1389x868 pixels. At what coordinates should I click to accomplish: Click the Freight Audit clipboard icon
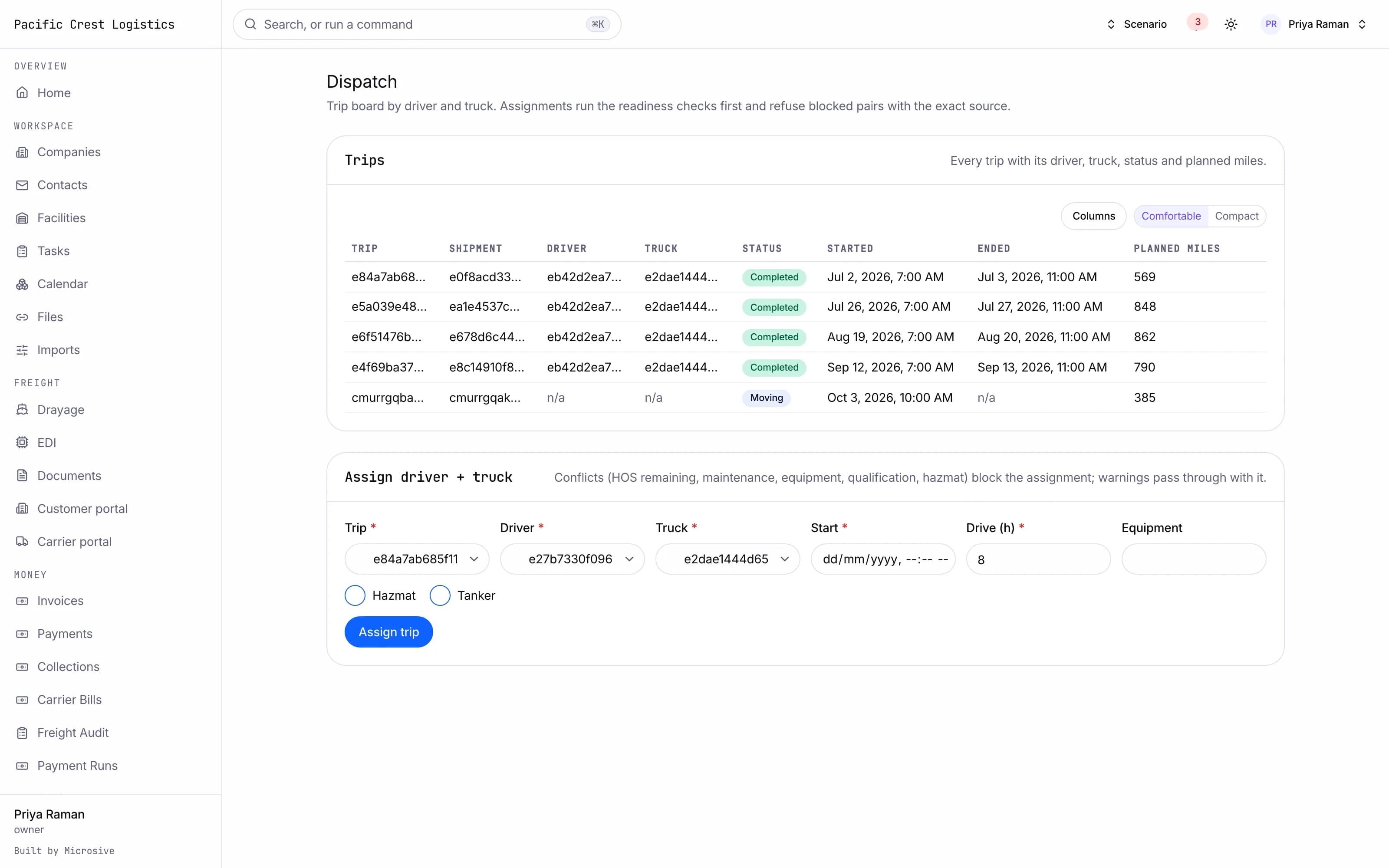[x=22, y=733]
